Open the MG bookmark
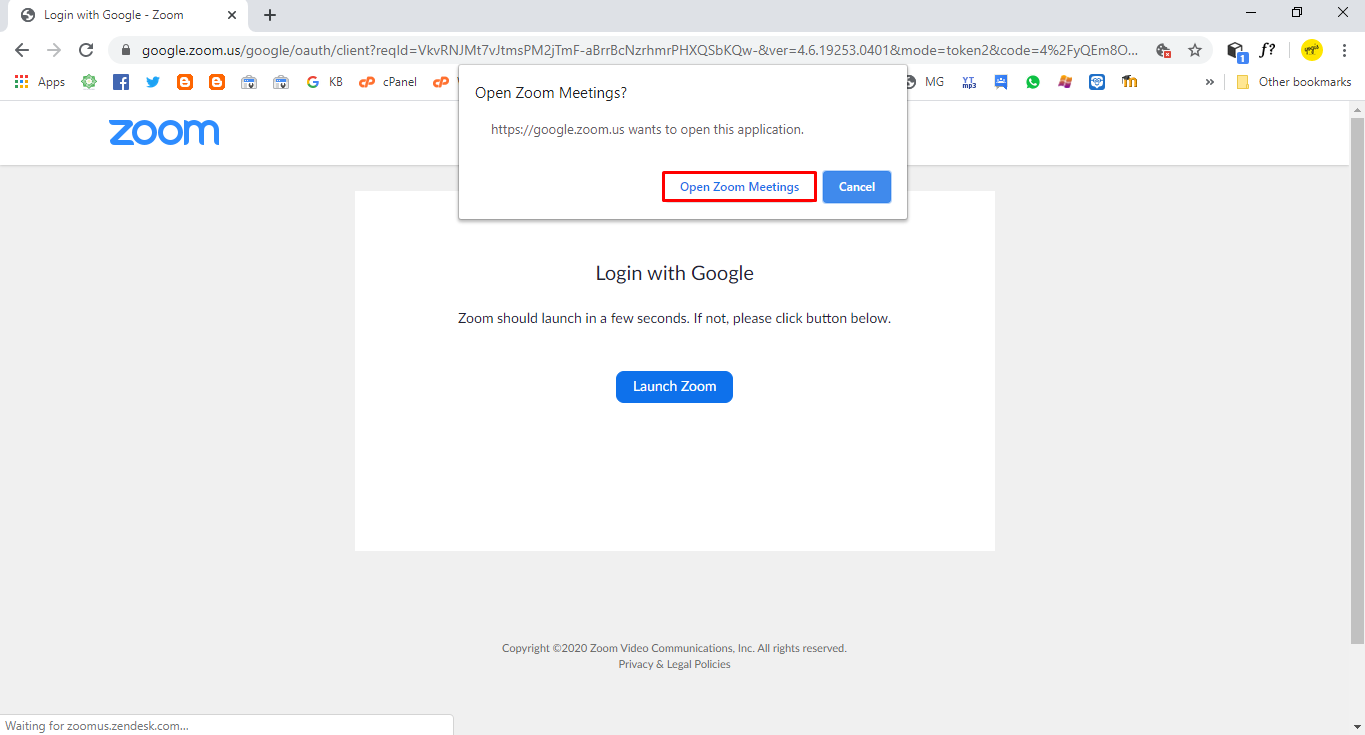Viewport: 1365px width, 735px height. [926, 82]
